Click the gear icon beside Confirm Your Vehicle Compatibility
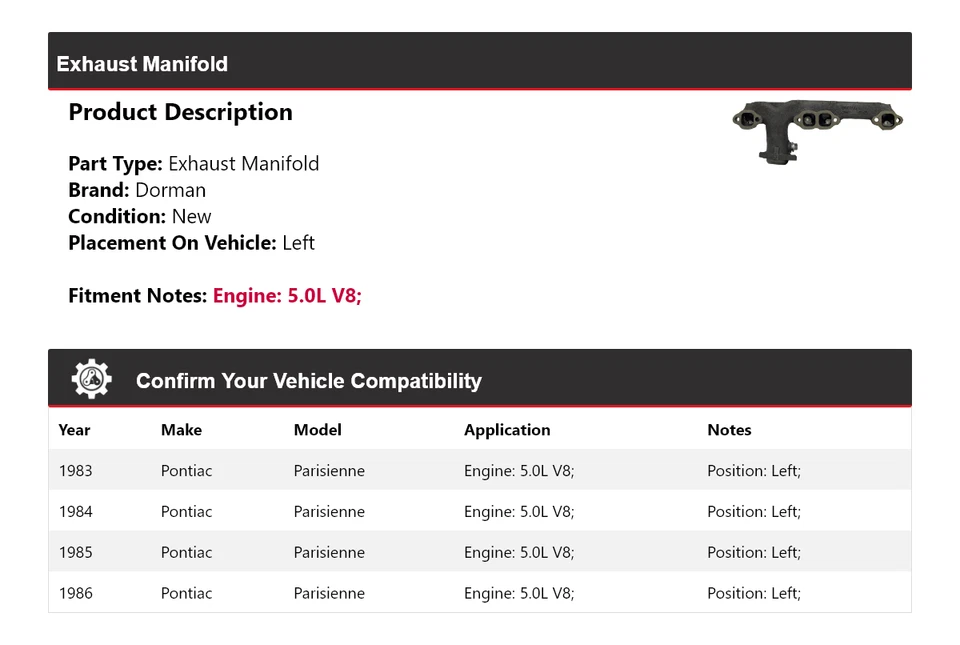This screenshot has width=960, height=645. [91, 380]
